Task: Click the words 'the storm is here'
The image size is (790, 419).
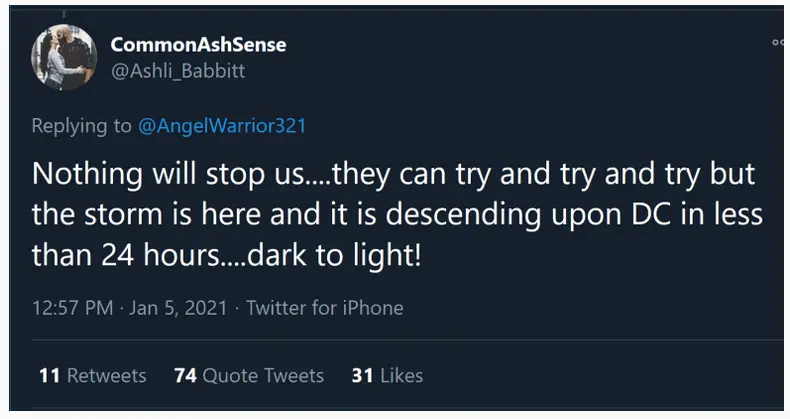Action: pyautogui.click(x=125, y=214)
